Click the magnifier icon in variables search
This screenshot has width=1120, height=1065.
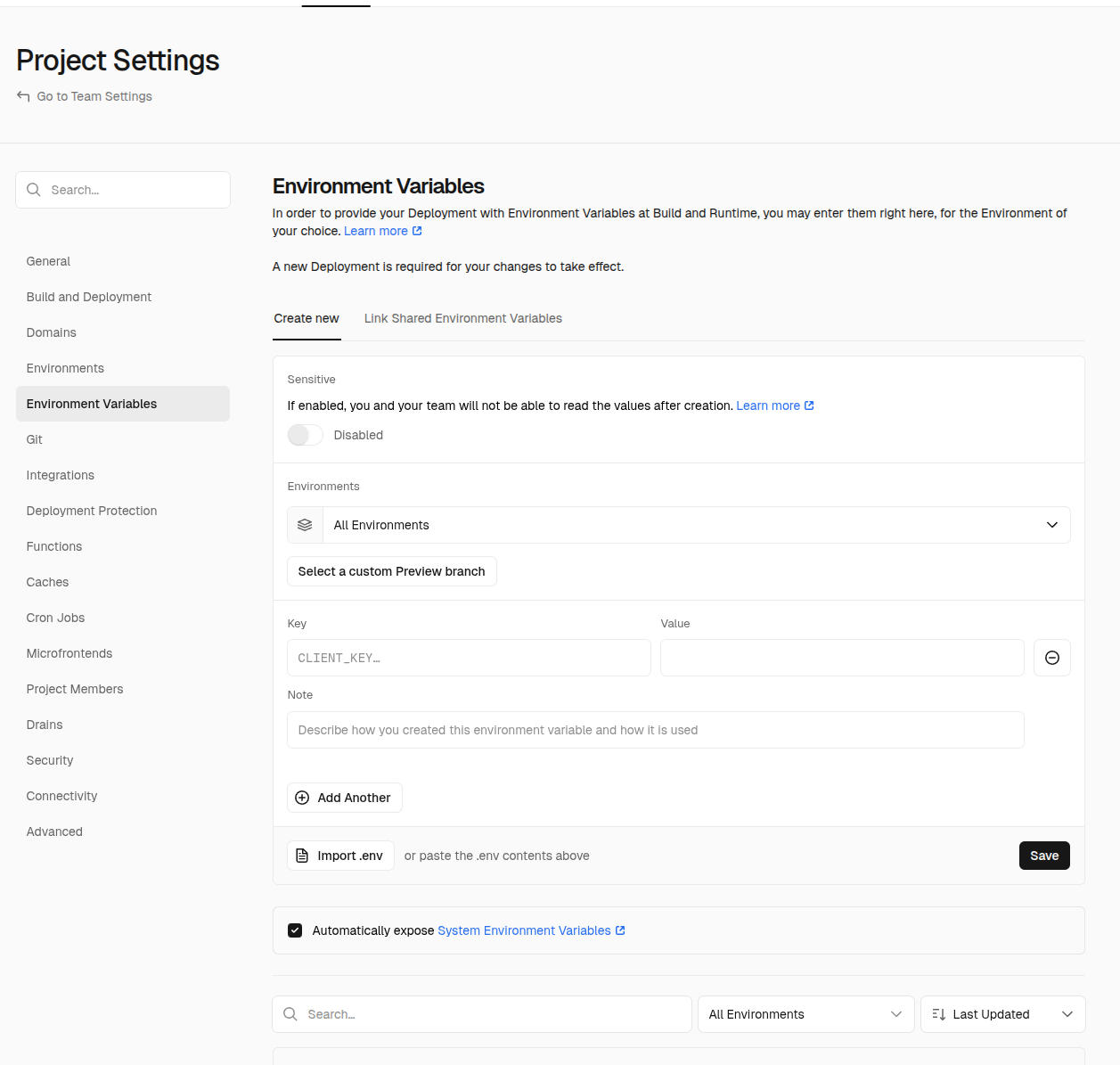(290, 1014)
